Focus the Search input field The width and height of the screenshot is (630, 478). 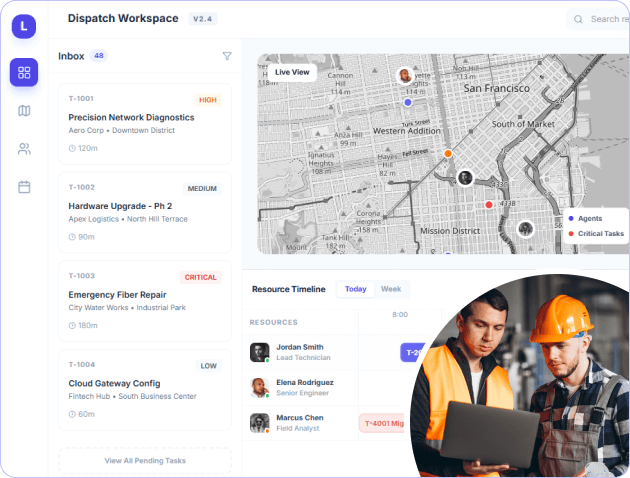coord(599,19)
